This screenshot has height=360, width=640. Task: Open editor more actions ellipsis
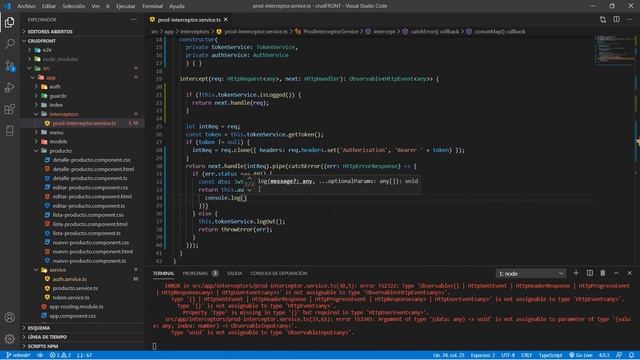point(630,20)
